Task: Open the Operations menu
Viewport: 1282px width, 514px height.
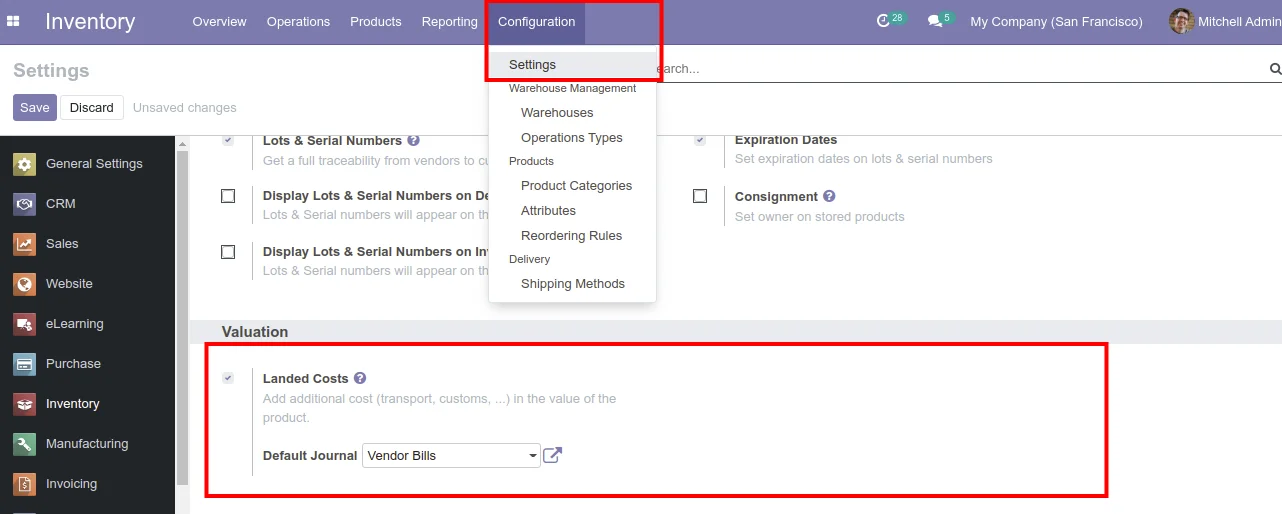Action: [298, 21]
